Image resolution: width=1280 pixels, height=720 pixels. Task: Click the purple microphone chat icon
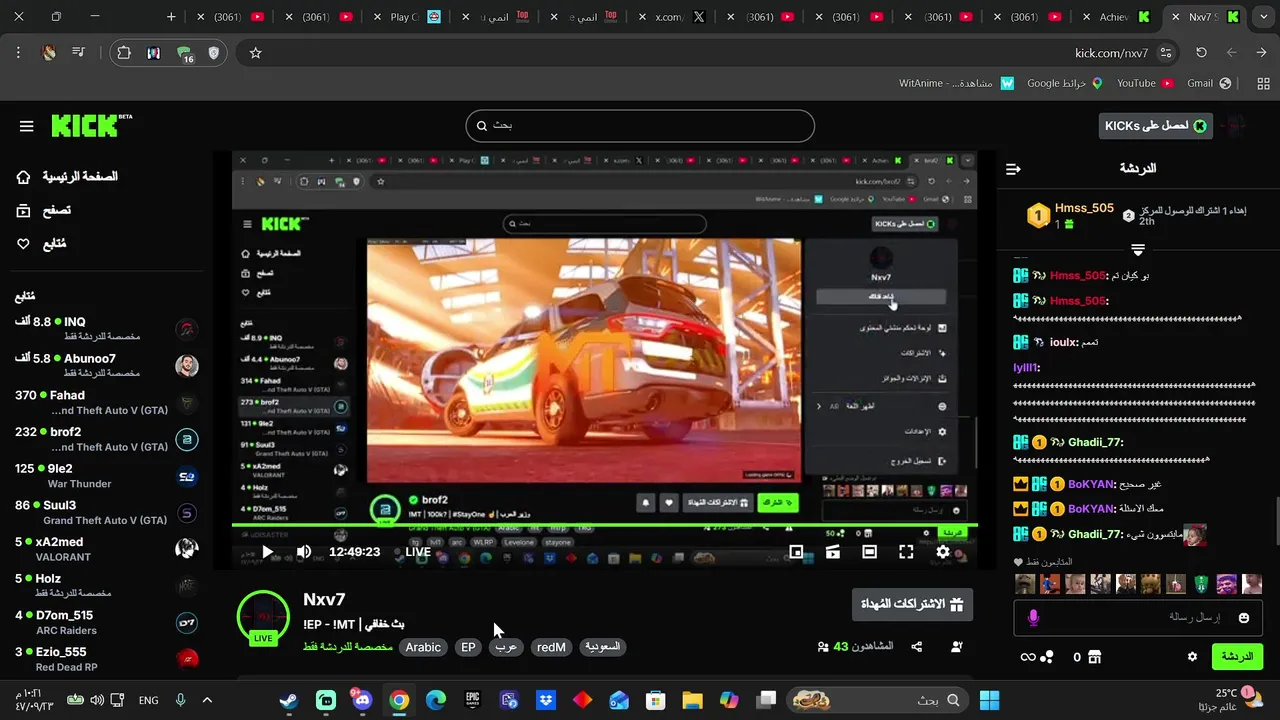click(1033, 618)
